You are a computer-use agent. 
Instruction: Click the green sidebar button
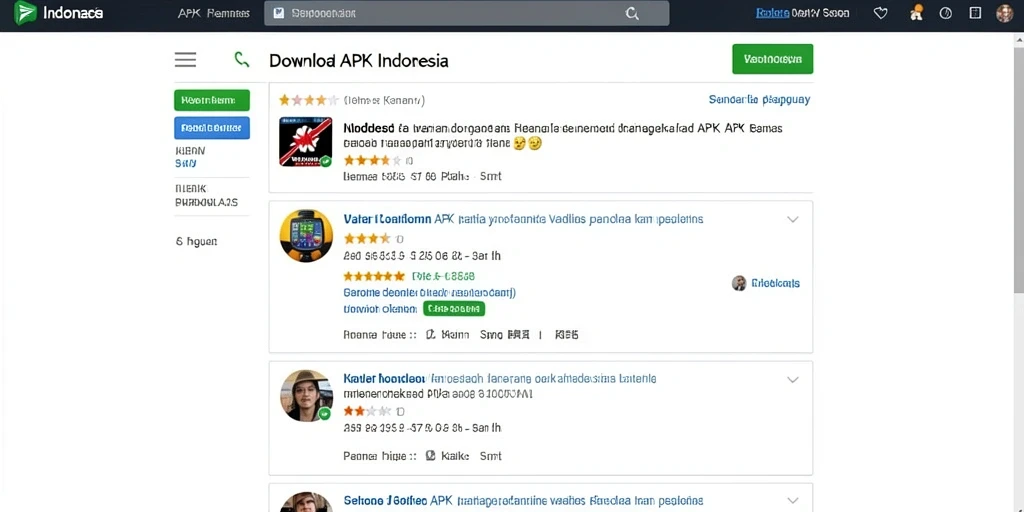pyautogui.click(x=212, y=100)
